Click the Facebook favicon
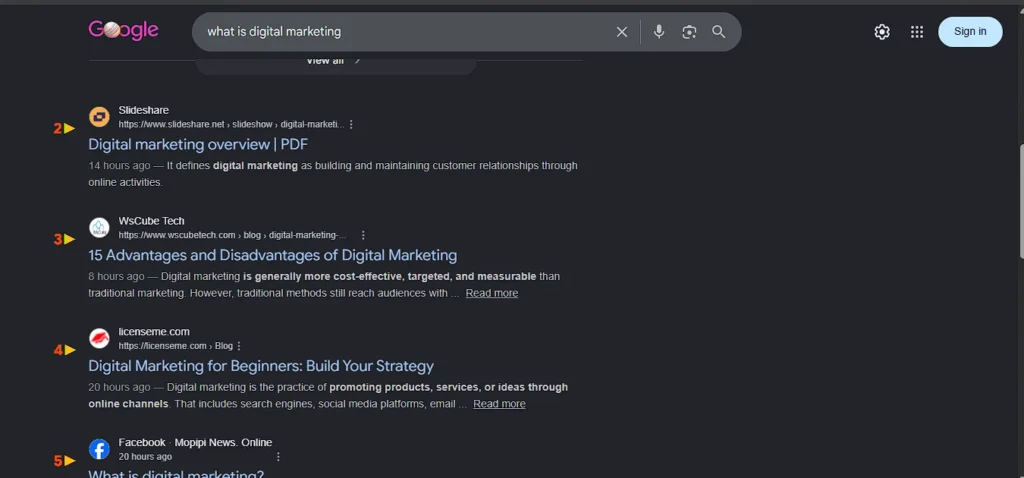This screenshot has width=1024, height=478. (99, 449)
